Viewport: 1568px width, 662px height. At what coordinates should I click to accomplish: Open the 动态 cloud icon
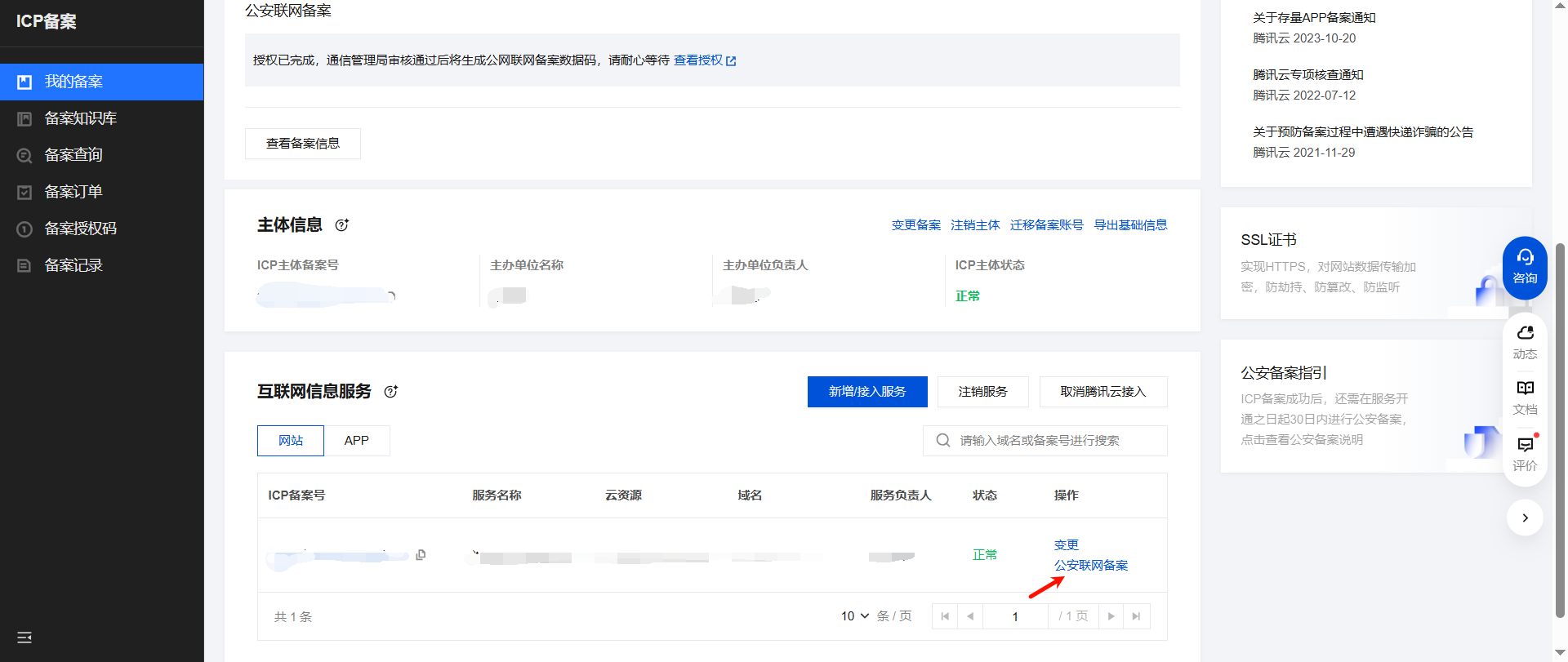point(1525,333)
